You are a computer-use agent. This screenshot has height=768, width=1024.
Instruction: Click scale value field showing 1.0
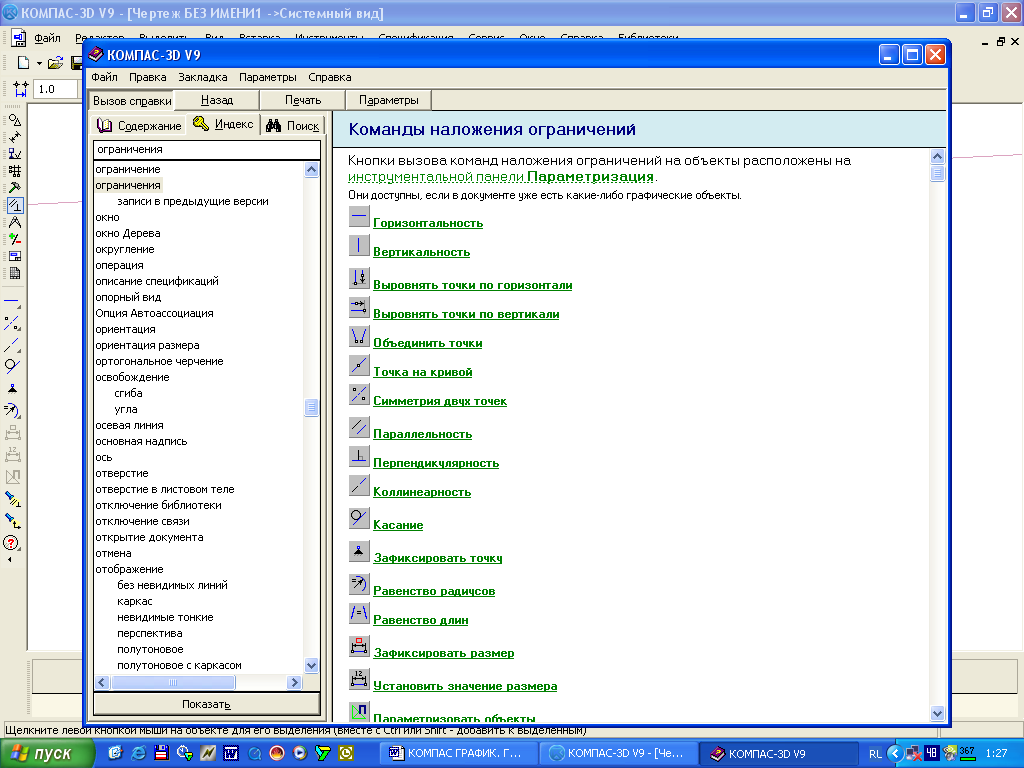pyautogui.click(x=55, y=89)
